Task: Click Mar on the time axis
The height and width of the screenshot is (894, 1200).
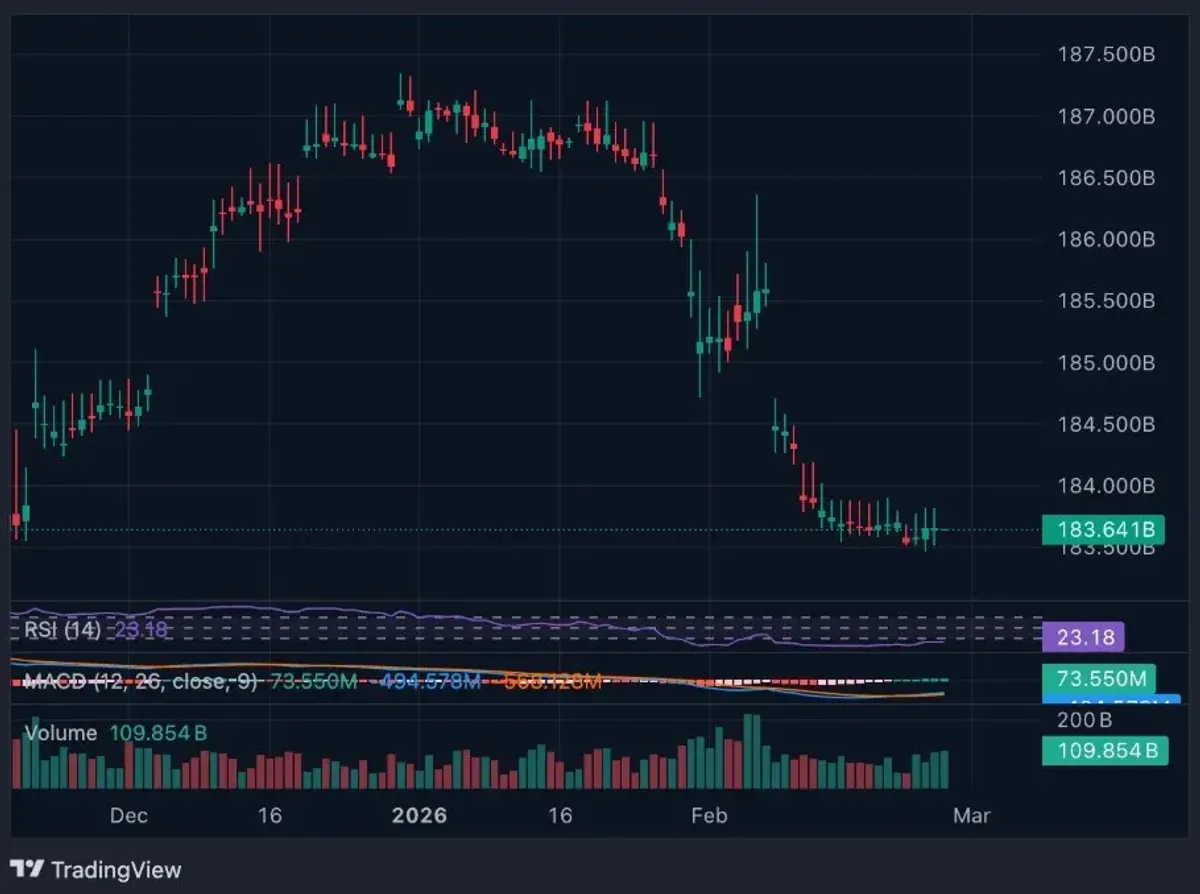Action: click(971, 816)
